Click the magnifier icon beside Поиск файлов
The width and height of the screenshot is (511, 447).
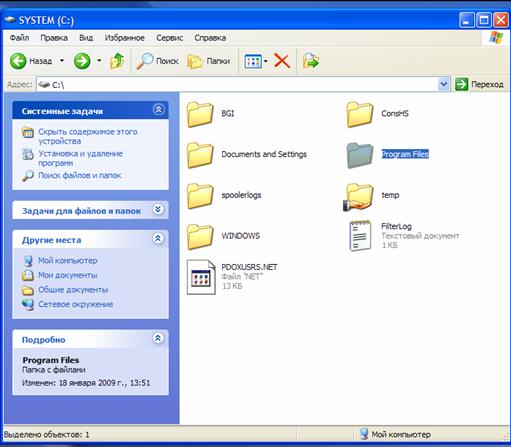coord(28,175)
